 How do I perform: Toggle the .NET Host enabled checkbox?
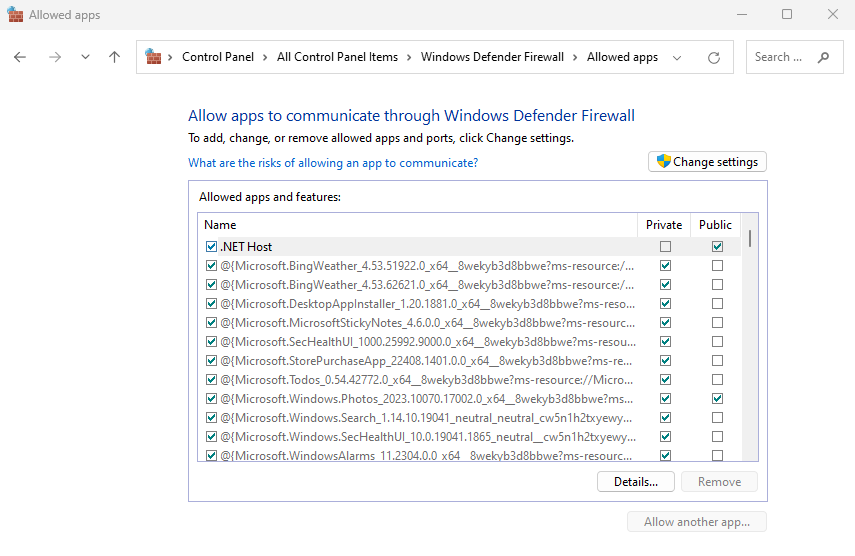click(x=212, y=247)
